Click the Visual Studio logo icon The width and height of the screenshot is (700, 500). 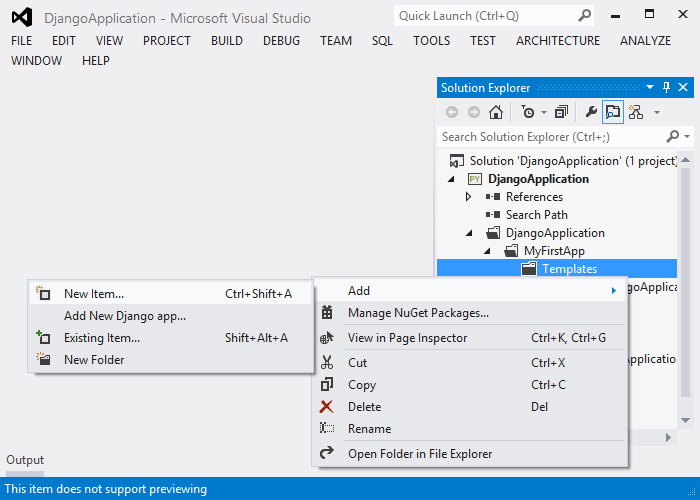[x=22, y=17]
